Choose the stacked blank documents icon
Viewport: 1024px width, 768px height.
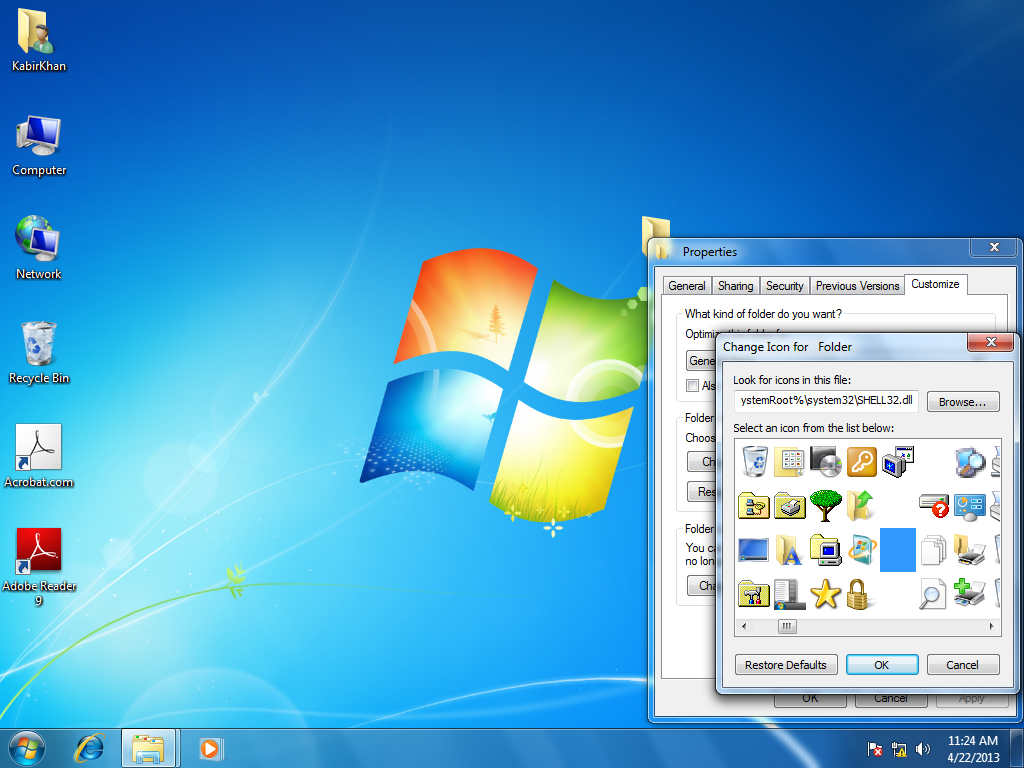(x=933, y=550)
